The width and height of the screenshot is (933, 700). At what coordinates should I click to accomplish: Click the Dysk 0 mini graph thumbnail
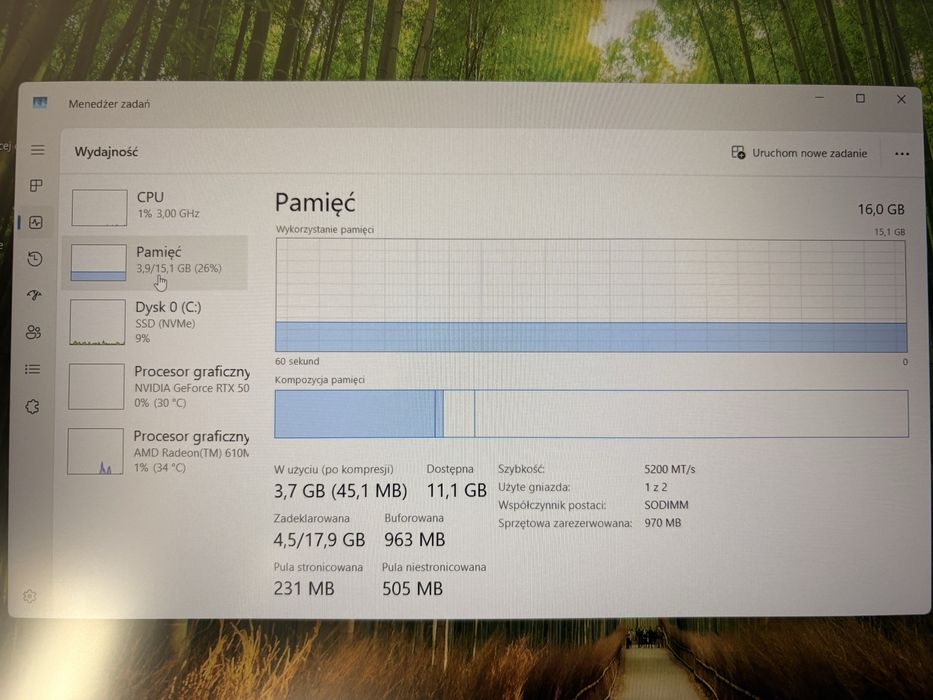coord(98,322)
